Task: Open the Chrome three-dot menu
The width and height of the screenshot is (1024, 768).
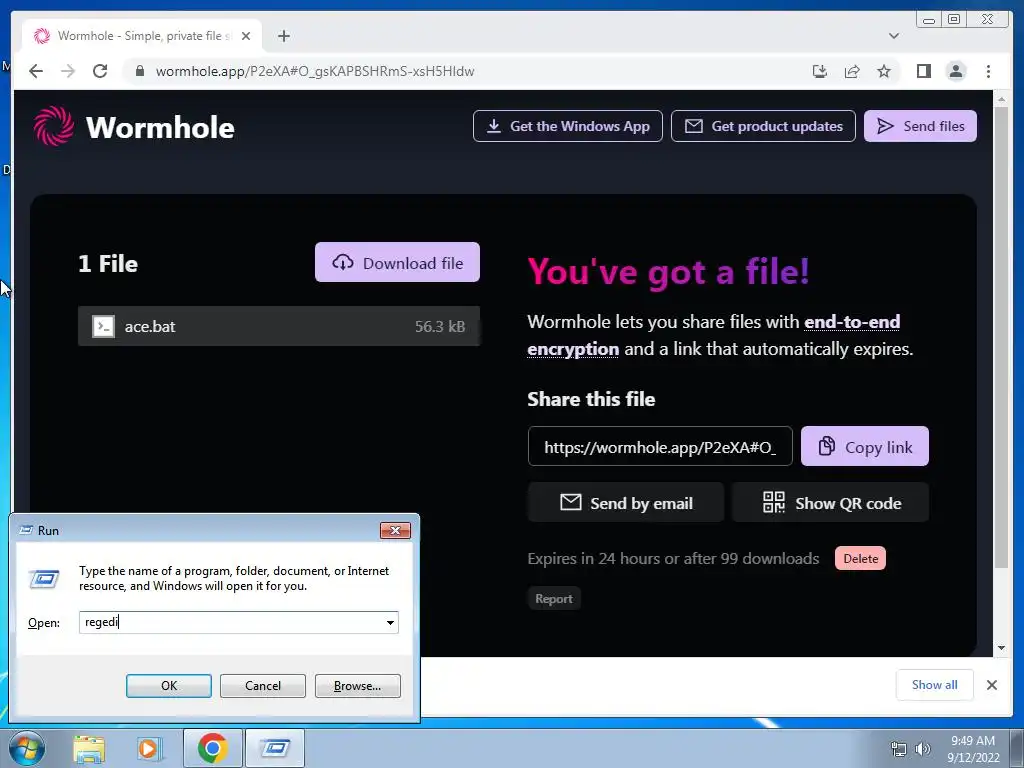Action: tap(988, 71)
